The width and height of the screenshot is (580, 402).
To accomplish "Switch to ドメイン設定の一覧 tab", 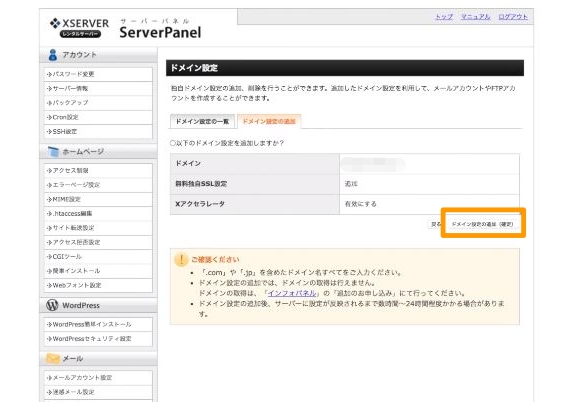I will (202, 121).
